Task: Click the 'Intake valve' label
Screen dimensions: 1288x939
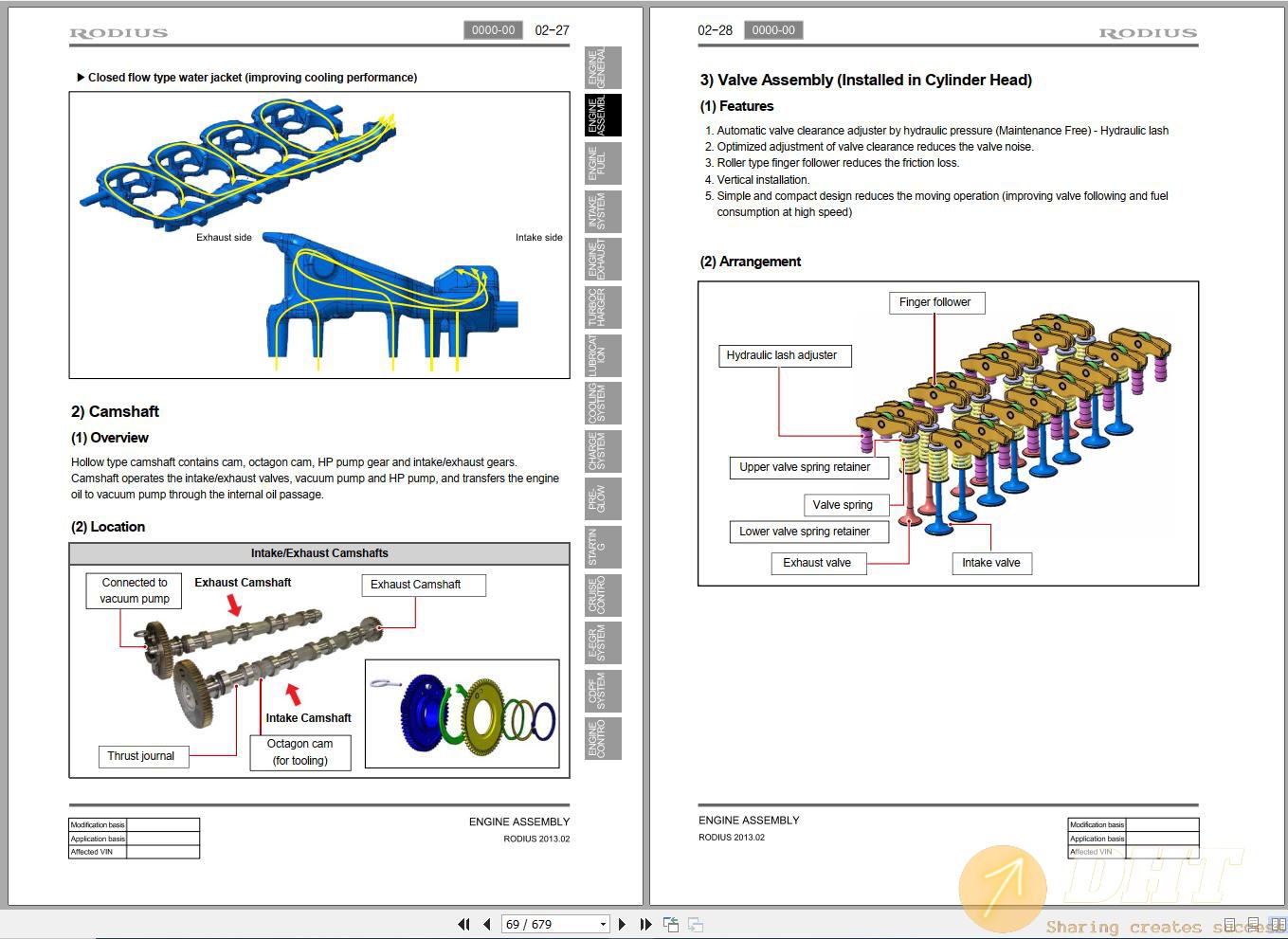Action: click(991, 563)
